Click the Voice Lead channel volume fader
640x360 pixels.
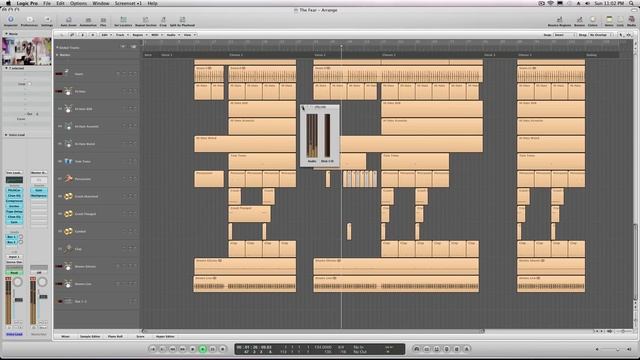coord(19,300)
